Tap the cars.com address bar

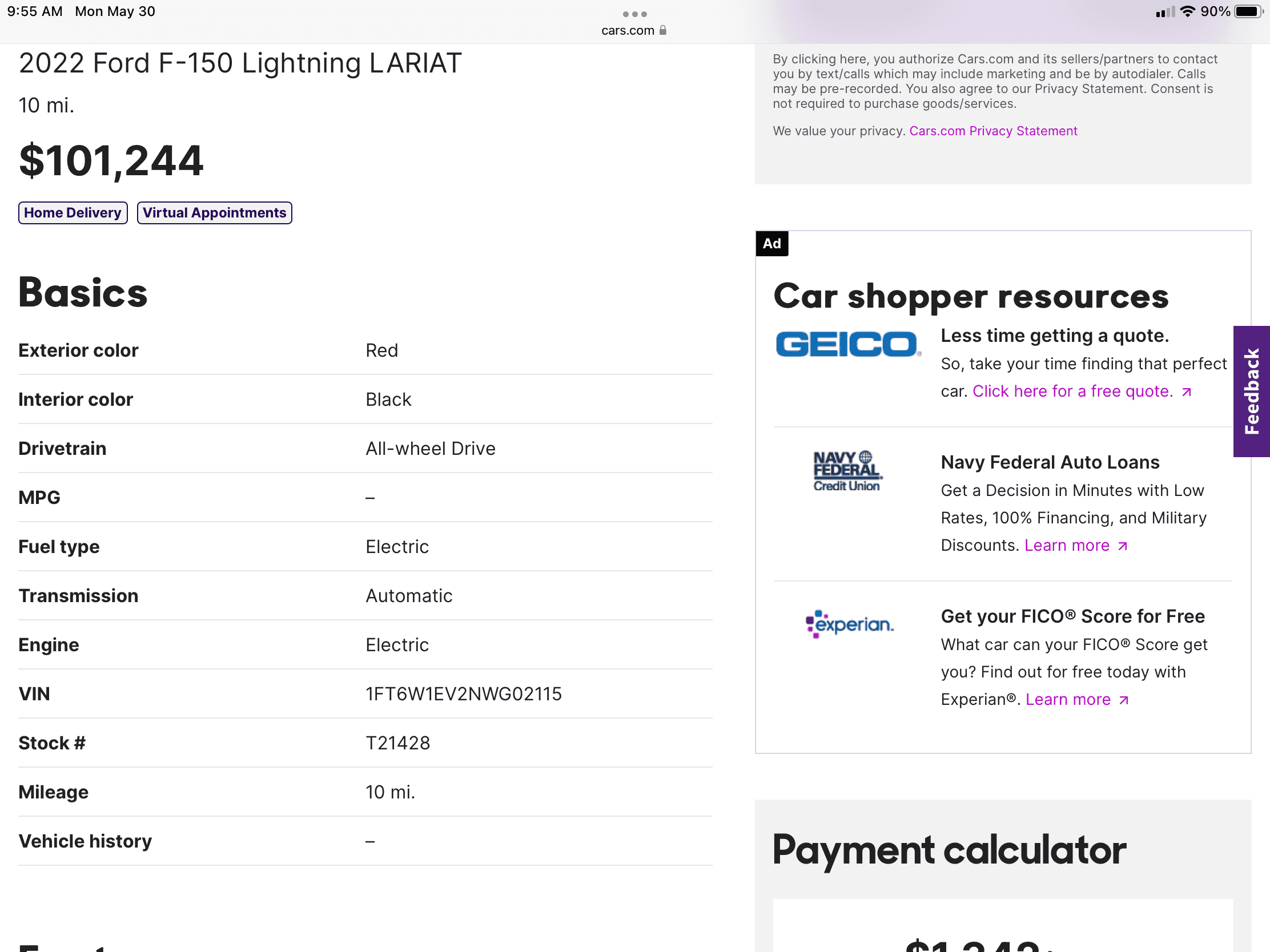[628, 30]
